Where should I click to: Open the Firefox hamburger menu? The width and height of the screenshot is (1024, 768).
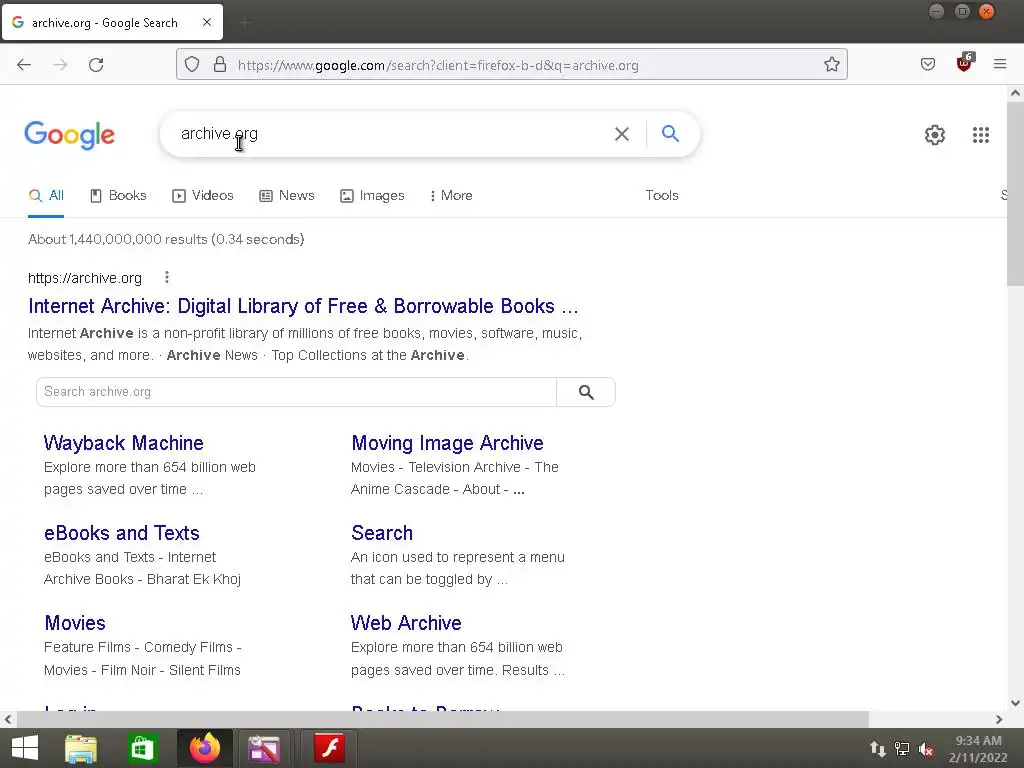pos(999,64)
